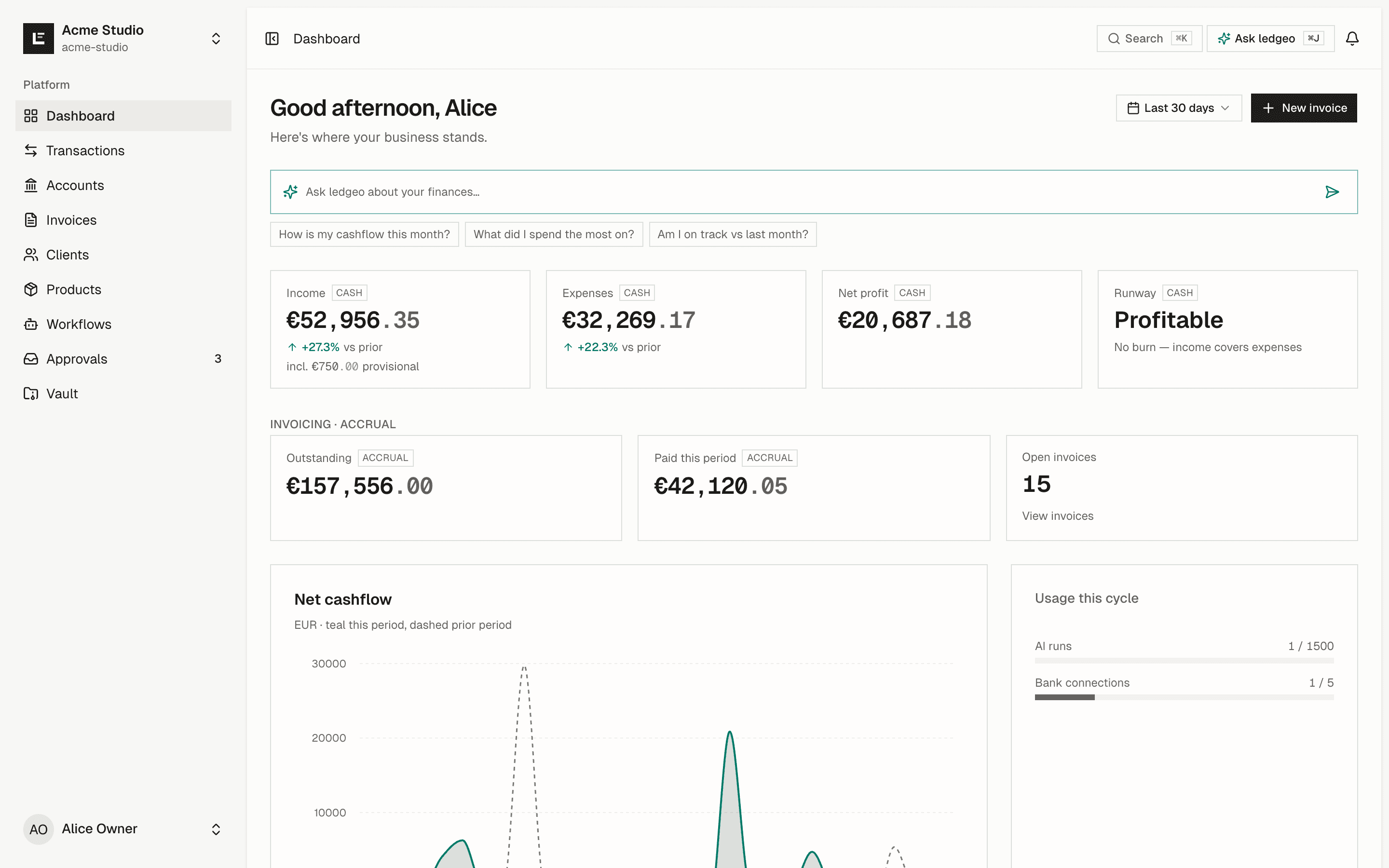This screenshot has width=1389, height=868.
Task: Click the CASH badge on Income card
Action: [349, 293]
